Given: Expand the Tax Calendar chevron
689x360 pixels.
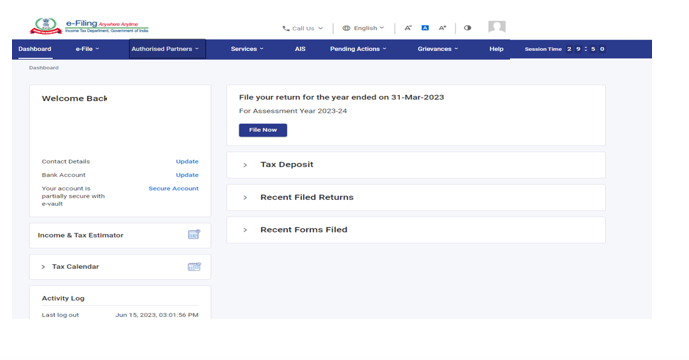Looking at the screenshot, I should point(43,267).
